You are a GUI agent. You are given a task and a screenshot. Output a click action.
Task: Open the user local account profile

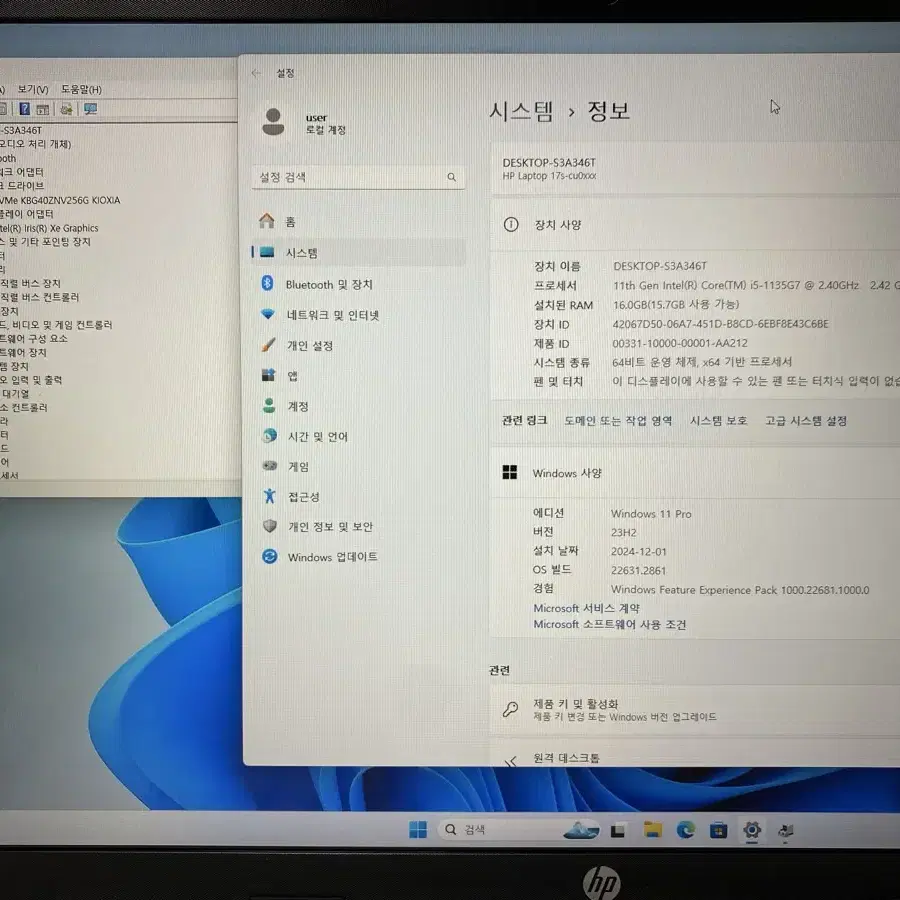(x=305, y=122)
